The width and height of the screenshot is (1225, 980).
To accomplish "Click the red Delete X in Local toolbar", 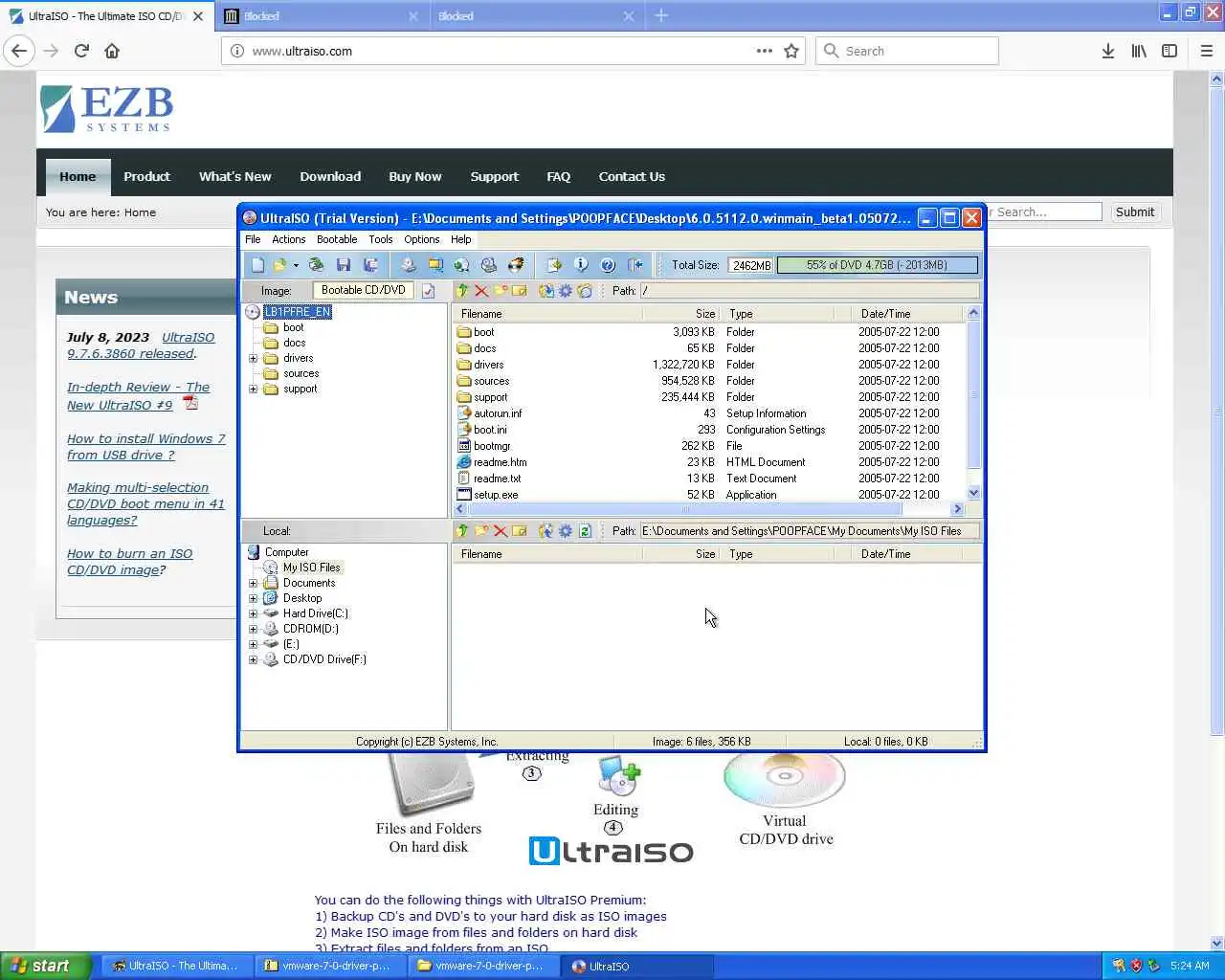I will (501, 531).
